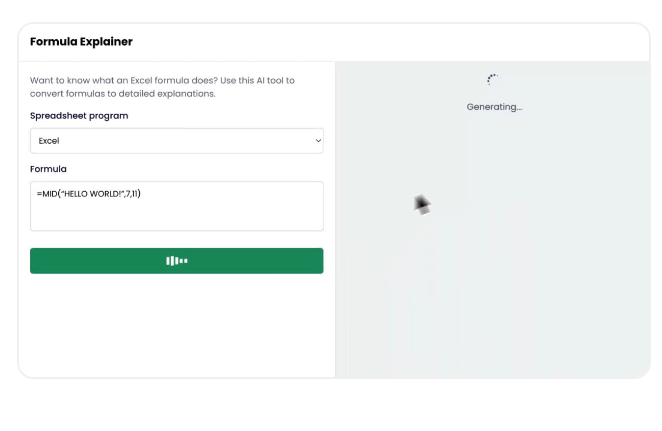Expand the Spreadsheet program chevron arrow
Image resolution: width=662 pixels, height=431 pixels.
coord(318,141)
